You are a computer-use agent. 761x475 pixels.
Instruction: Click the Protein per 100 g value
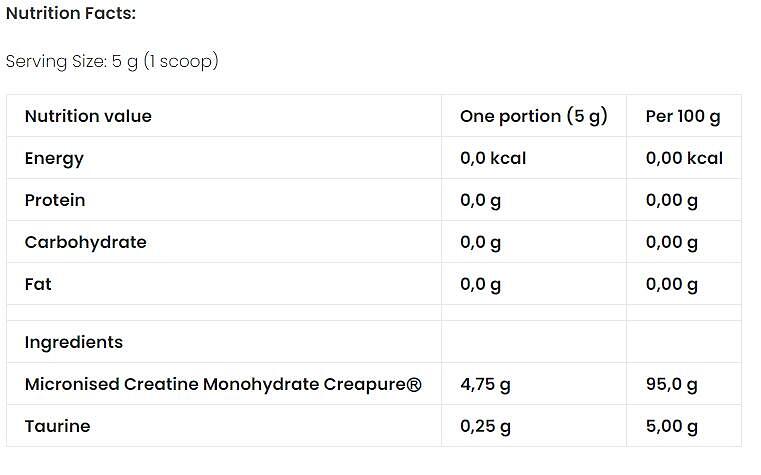(672, 200)
